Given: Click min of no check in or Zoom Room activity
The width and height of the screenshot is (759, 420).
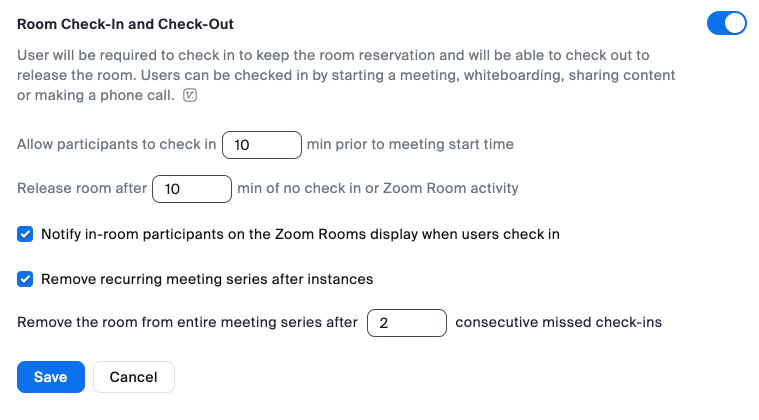Looking at the screenshot, I should pyautogui.click(x=378, y=188).
